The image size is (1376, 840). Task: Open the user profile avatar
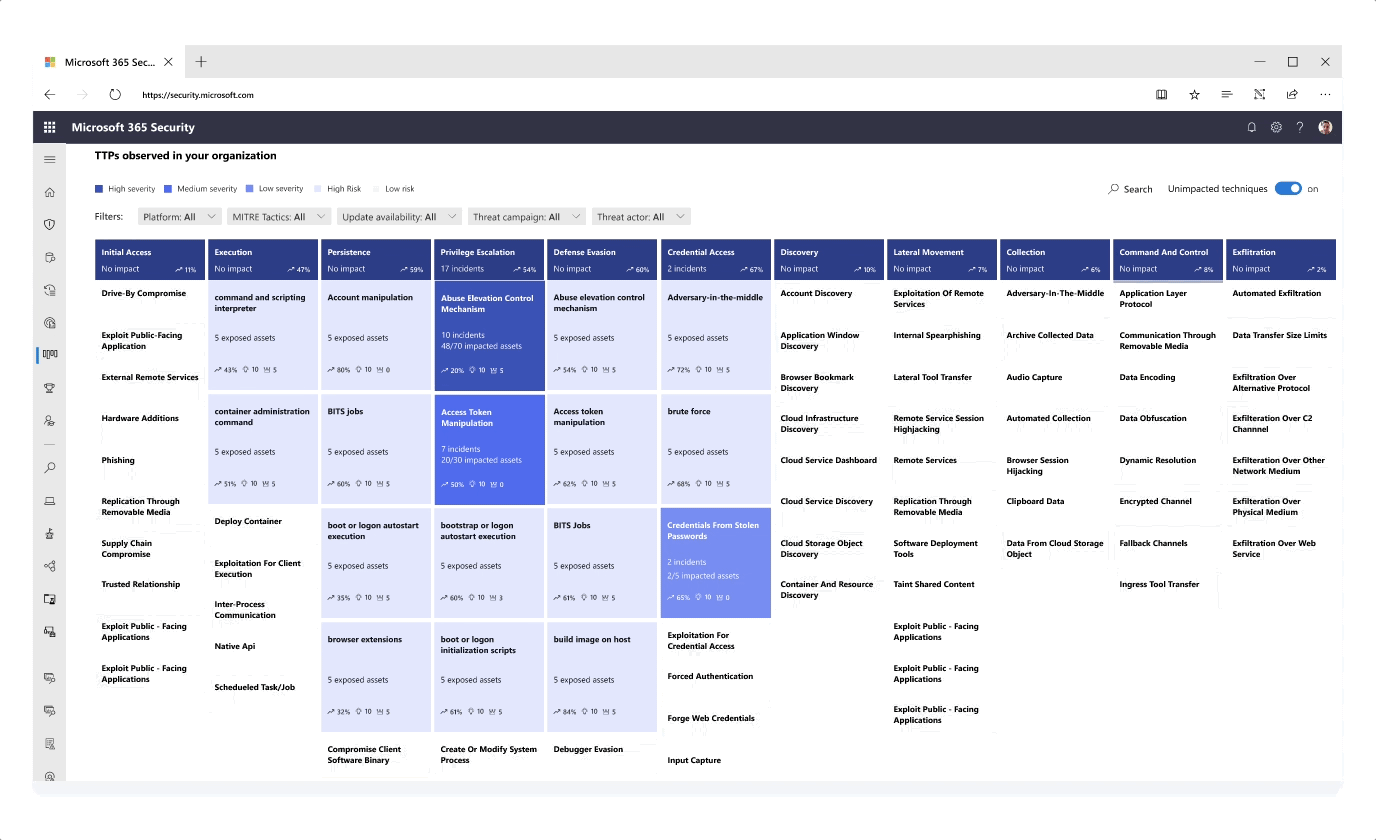tap(1325, 127)
